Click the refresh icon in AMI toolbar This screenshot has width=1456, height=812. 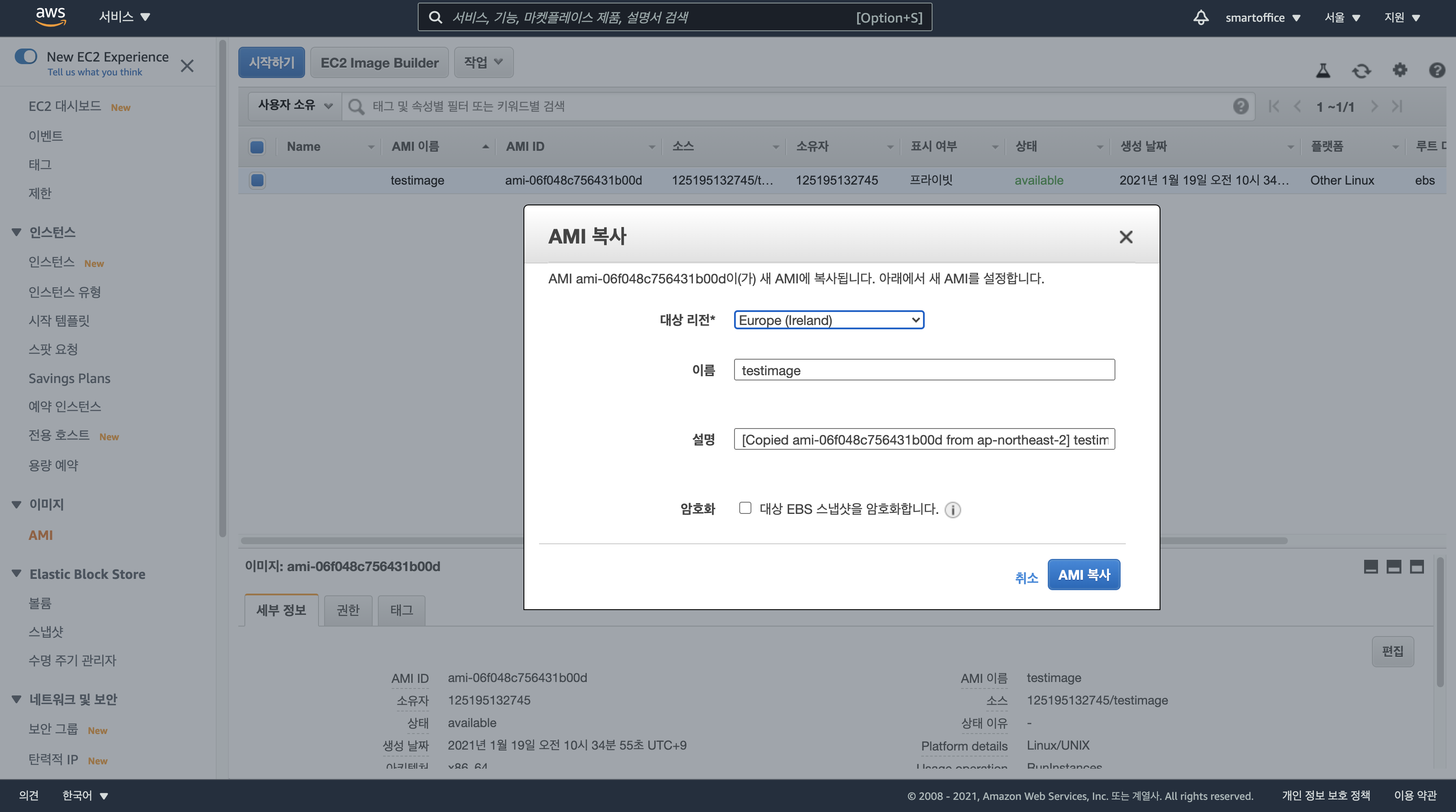click(x=1361, y=71)
